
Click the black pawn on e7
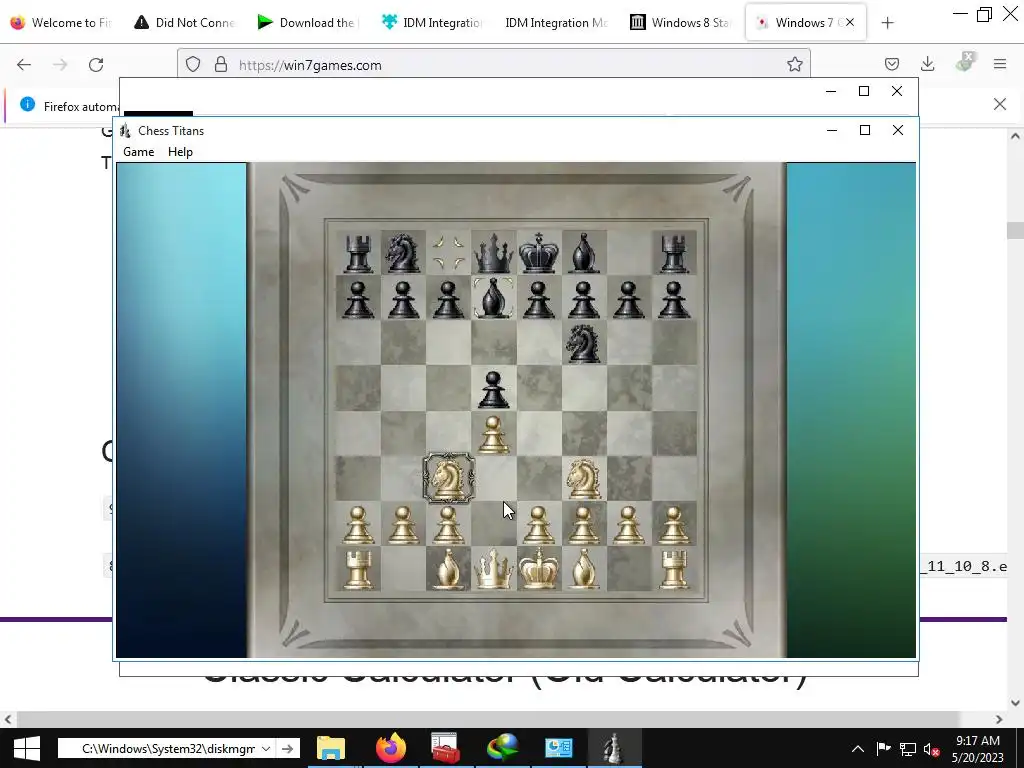click(539, 298)
